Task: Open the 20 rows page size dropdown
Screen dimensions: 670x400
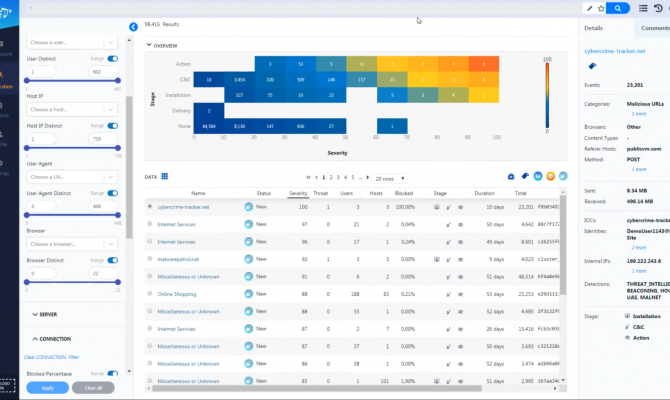Action: [x=389, y=179]
